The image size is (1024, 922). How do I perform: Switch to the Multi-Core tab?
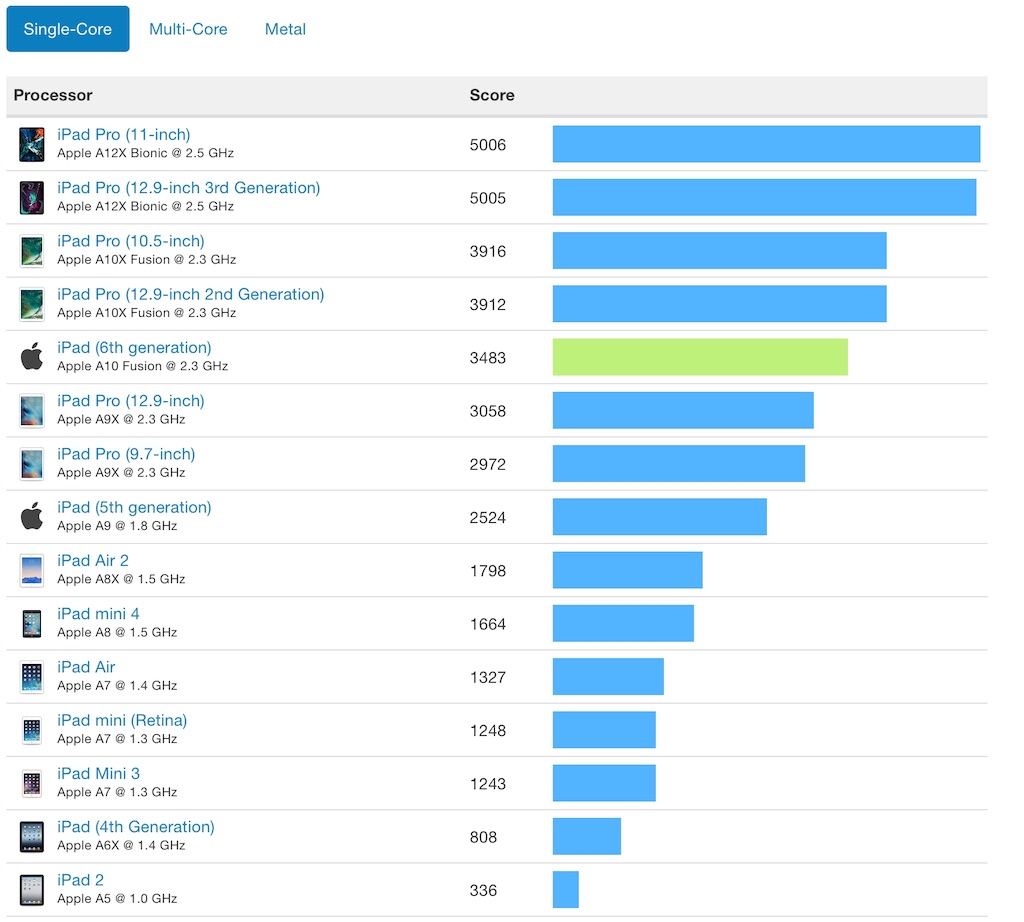pos(188,29)
